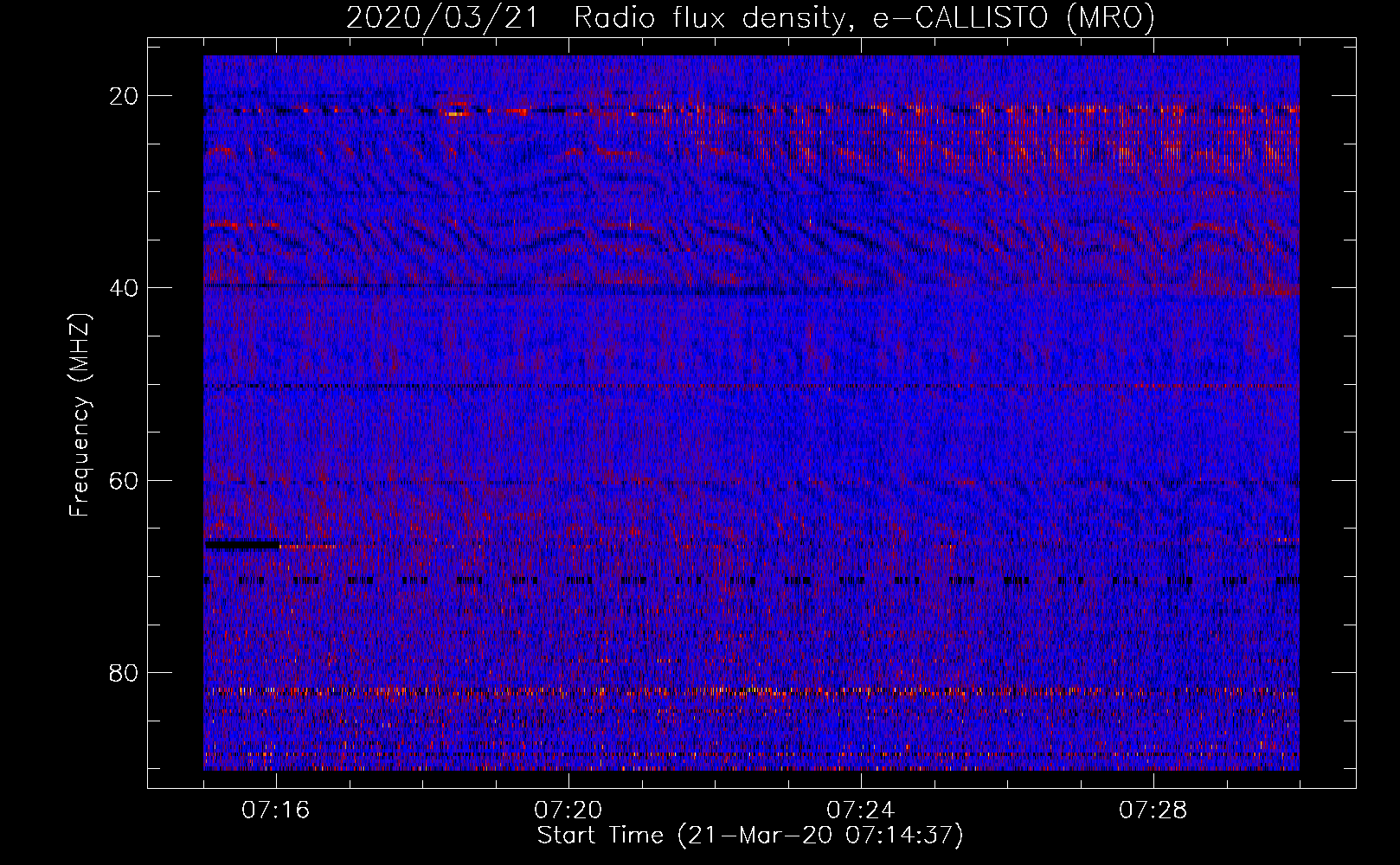Click the "07:28" time tick label
This screenshot has width=1400, height=865.
pos(1153,811)
